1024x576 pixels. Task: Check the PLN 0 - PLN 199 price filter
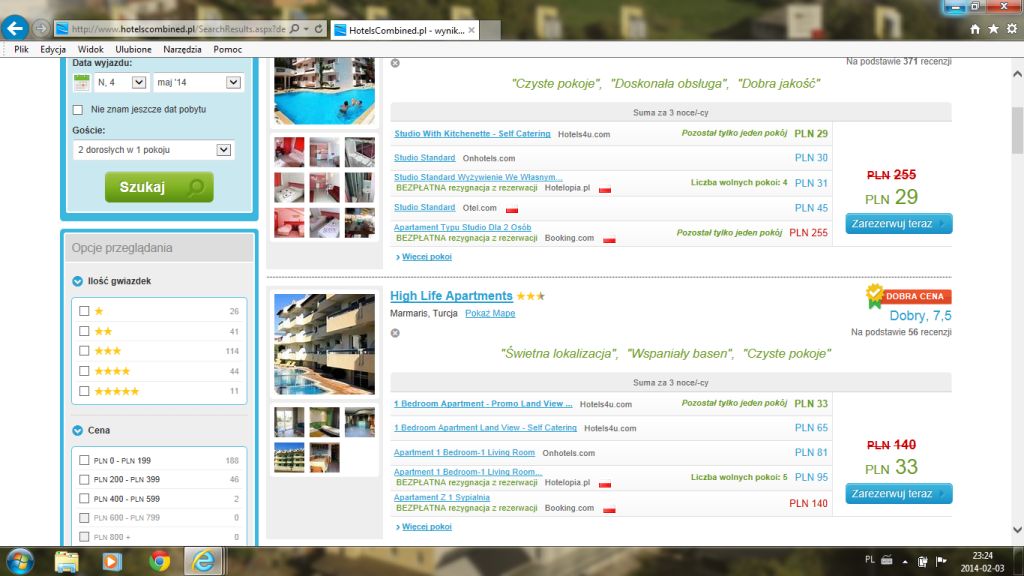[x=84, y=460]
